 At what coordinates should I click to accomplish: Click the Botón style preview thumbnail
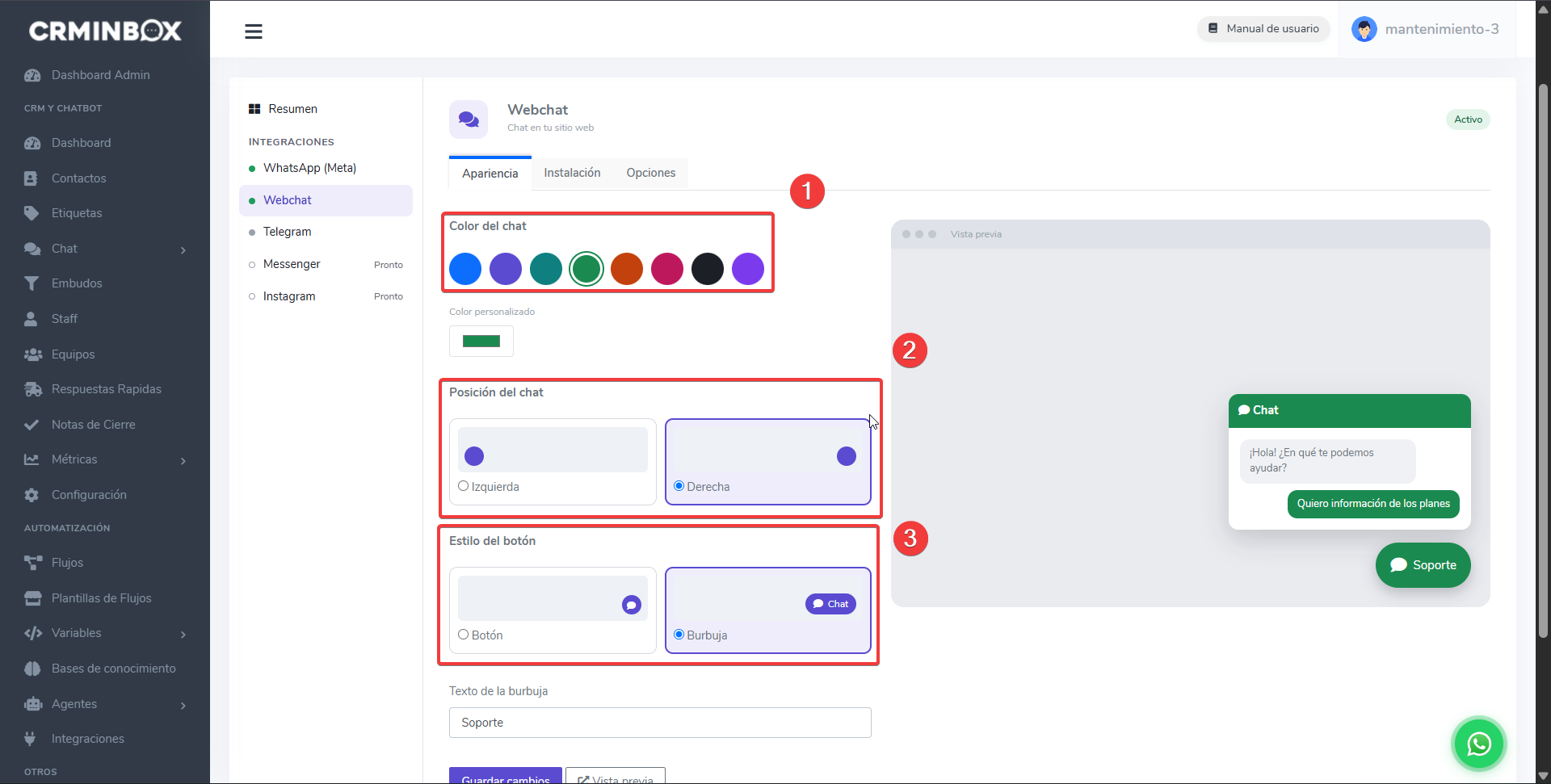[553, 598]
